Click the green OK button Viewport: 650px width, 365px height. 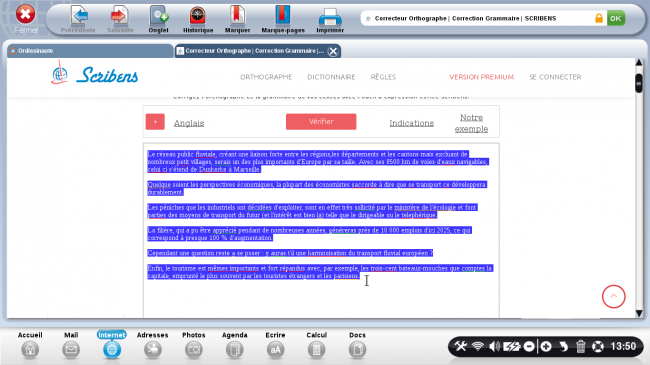tap(616, 18)
